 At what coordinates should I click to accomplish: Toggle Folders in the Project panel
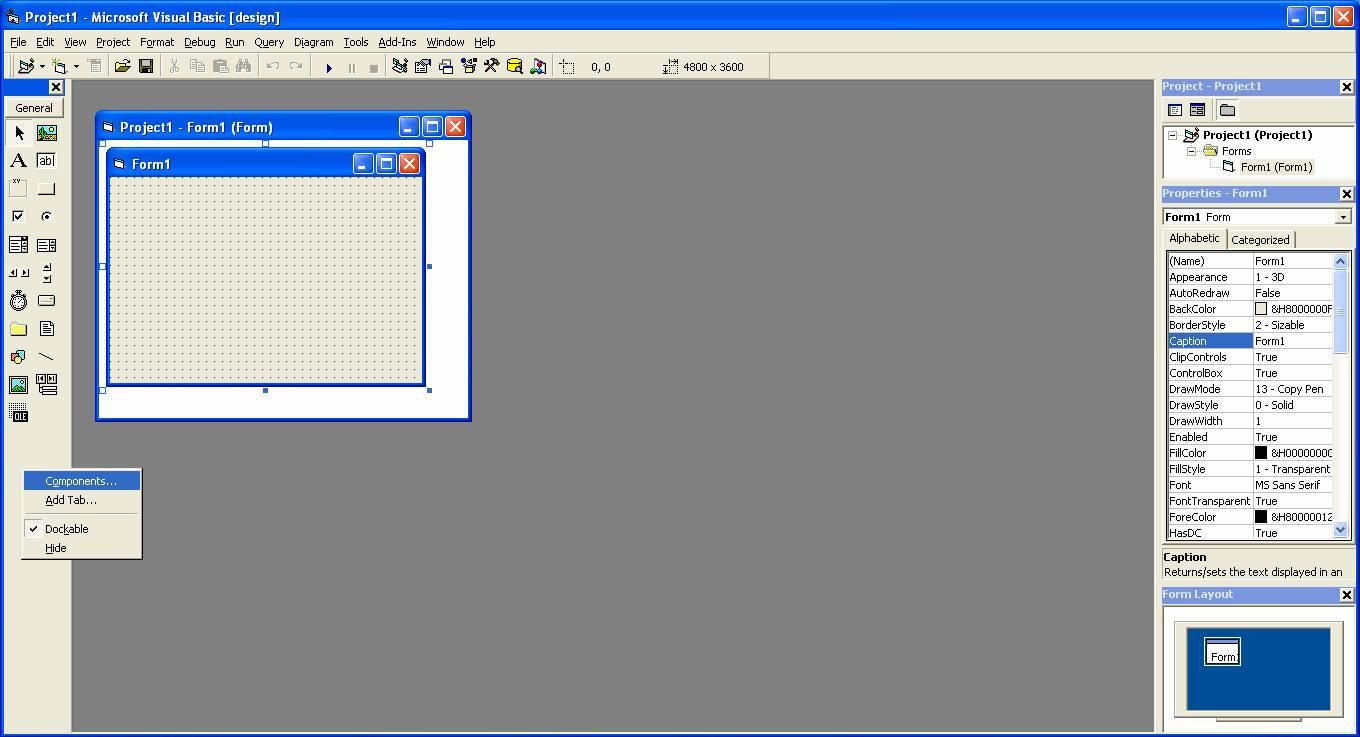(1227, 110)
